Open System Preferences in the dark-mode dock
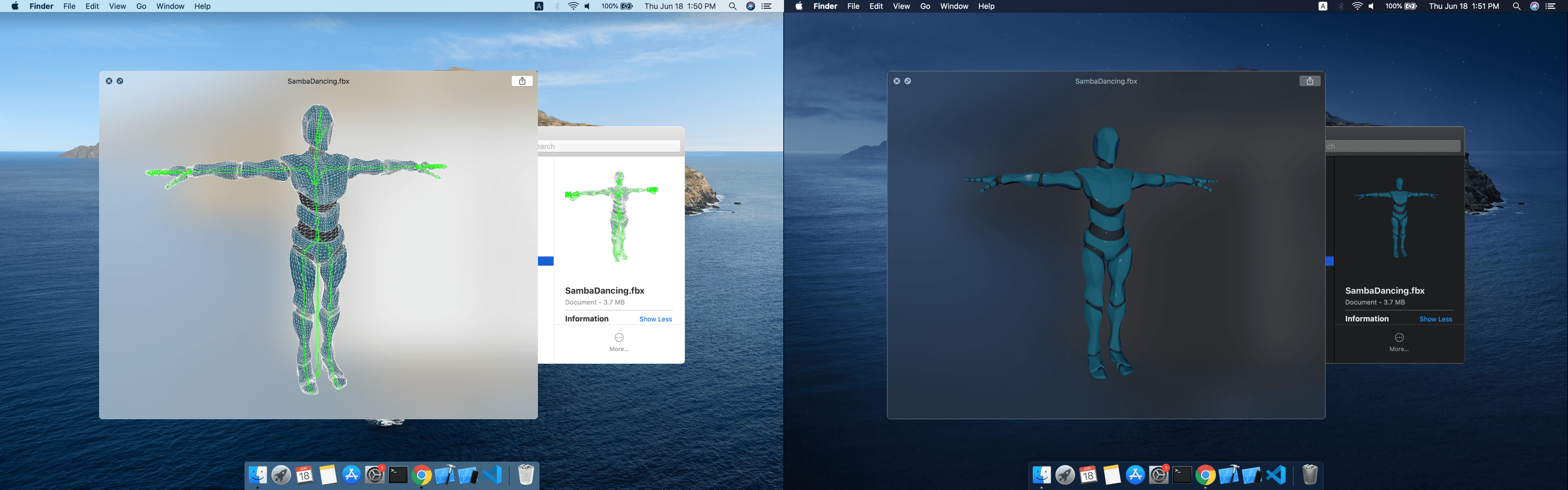This screenshot has height=490, width=1568. (1159, 475)
